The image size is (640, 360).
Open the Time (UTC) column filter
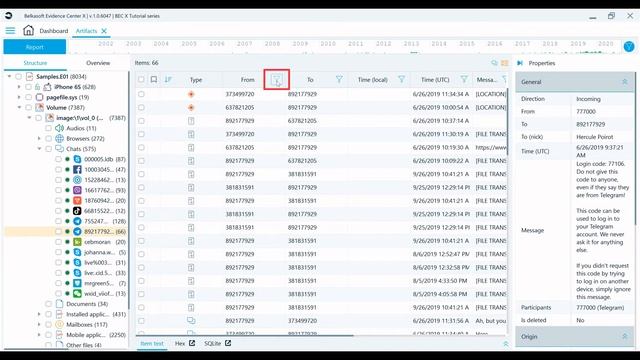[464, 80]
